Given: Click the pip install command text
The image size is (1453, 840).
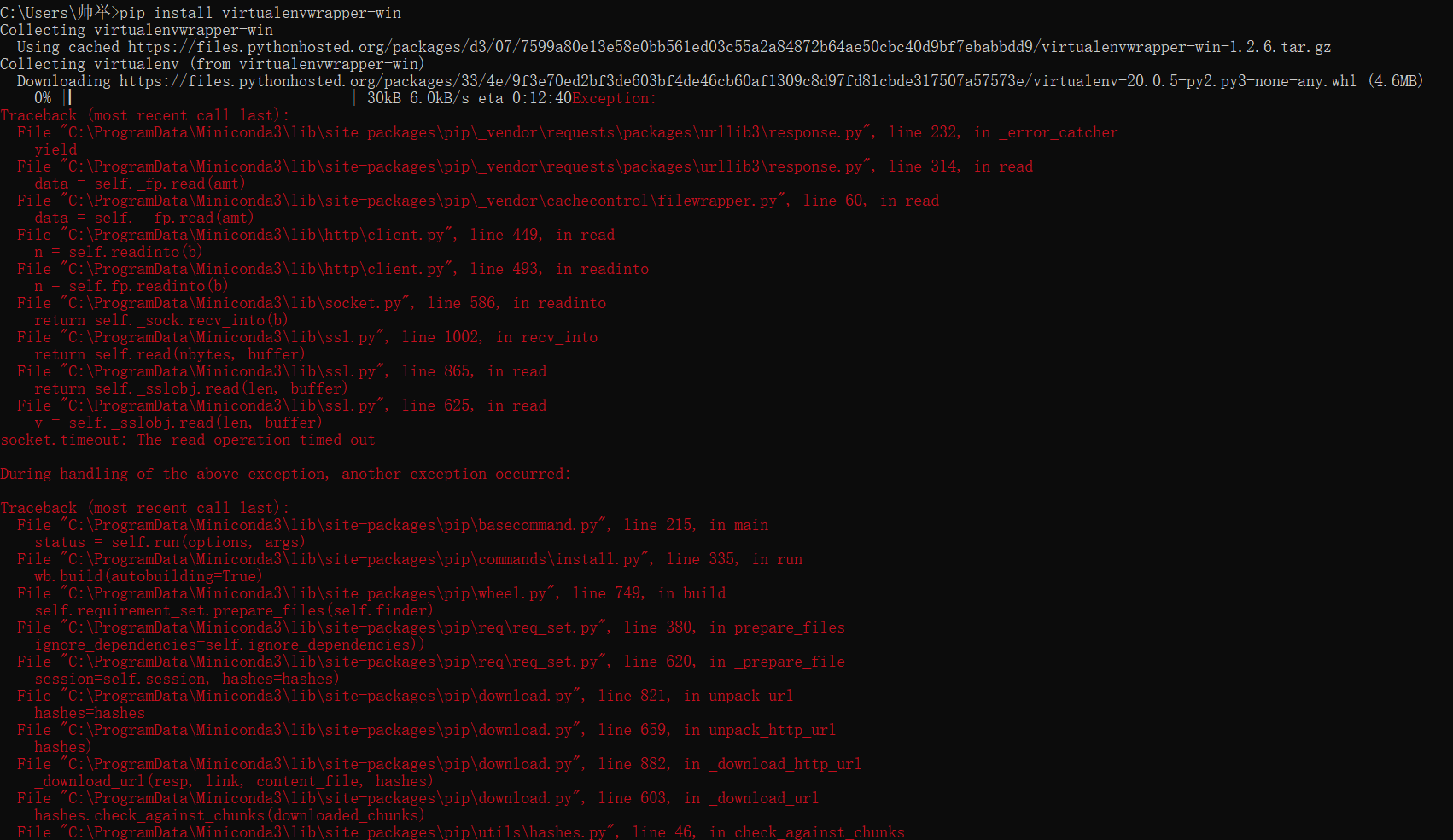Looking at the screenshot, I should click(260, 13).
